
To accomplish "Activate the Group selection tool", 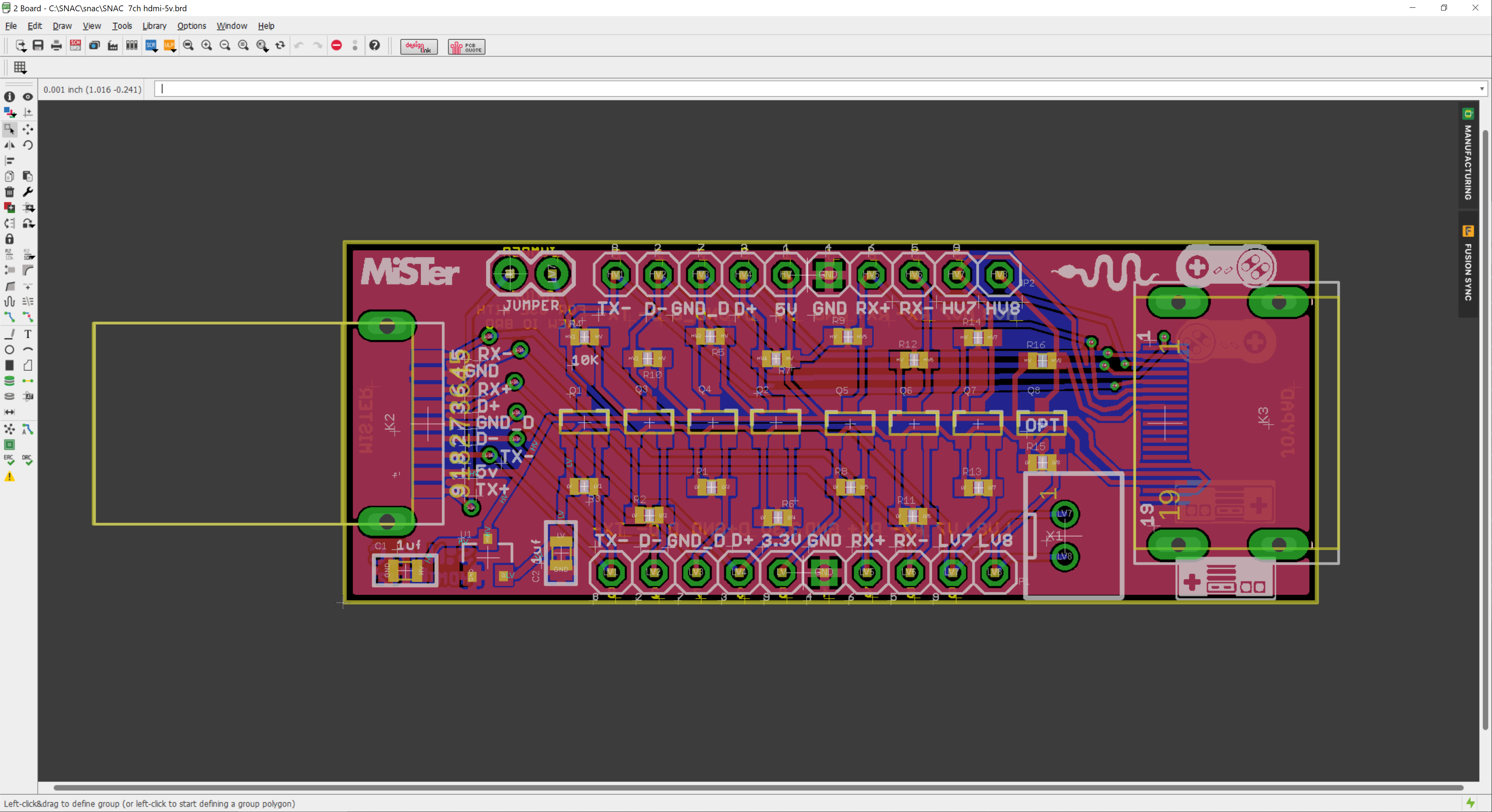I will (10, 129).
